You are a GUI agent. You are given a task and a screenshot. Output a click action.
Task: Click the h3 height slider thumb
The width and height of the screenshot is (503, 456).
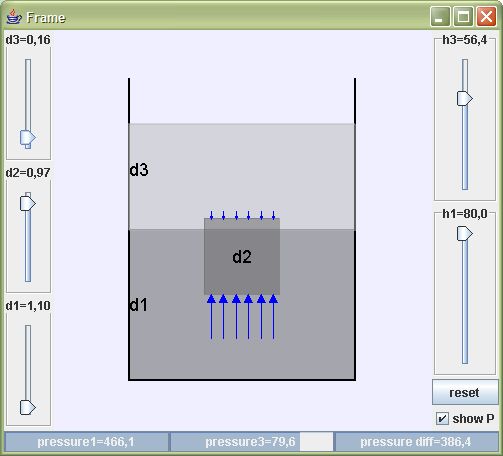(x=465, y=98)
